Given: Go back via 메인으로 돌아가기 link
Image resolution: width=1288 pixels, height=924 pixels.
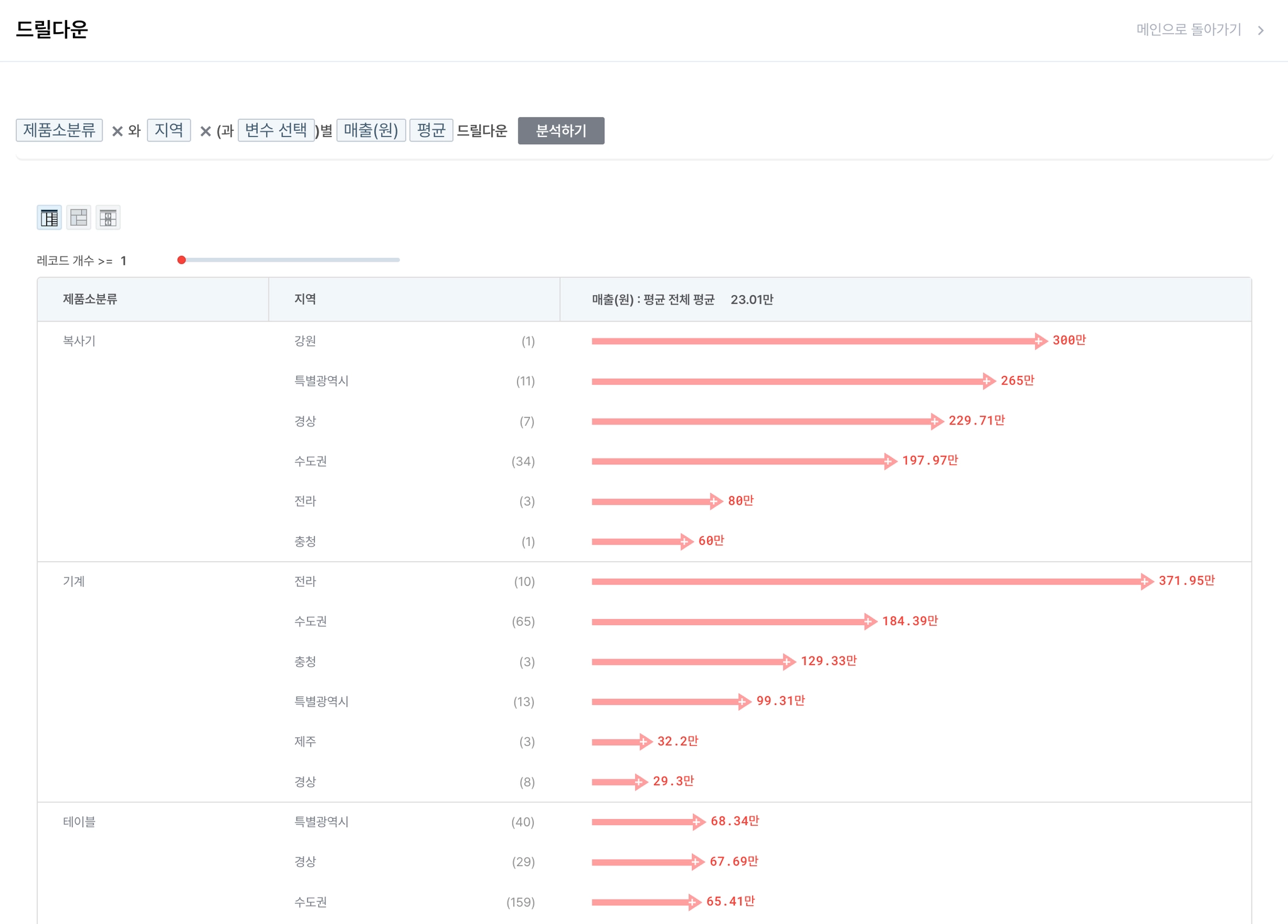Looking at the screenshot, I should pyautogui.click(x=1188, y=30).
